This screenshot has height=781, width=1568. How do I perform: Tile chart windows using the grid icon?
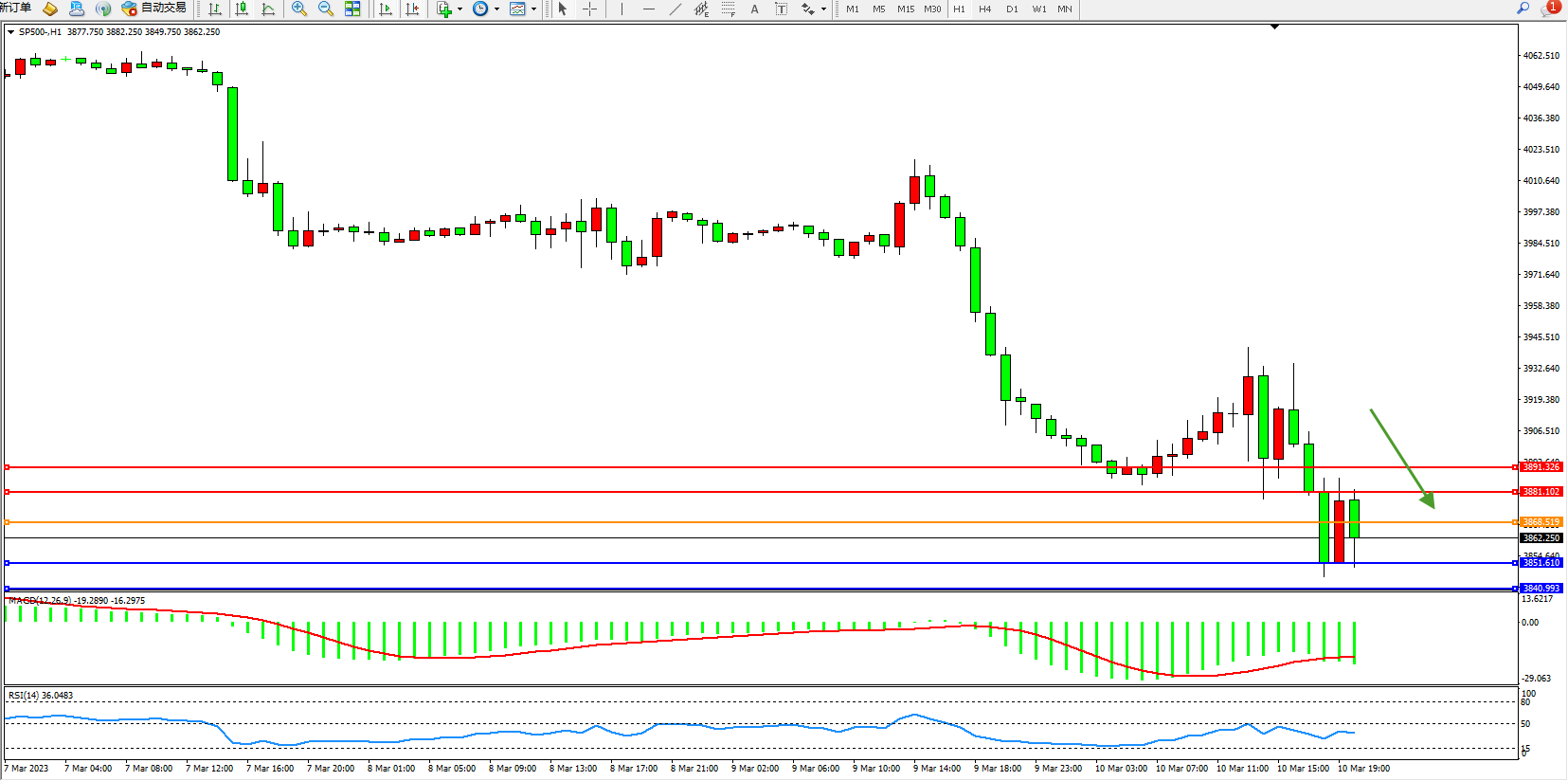(352, 9)
